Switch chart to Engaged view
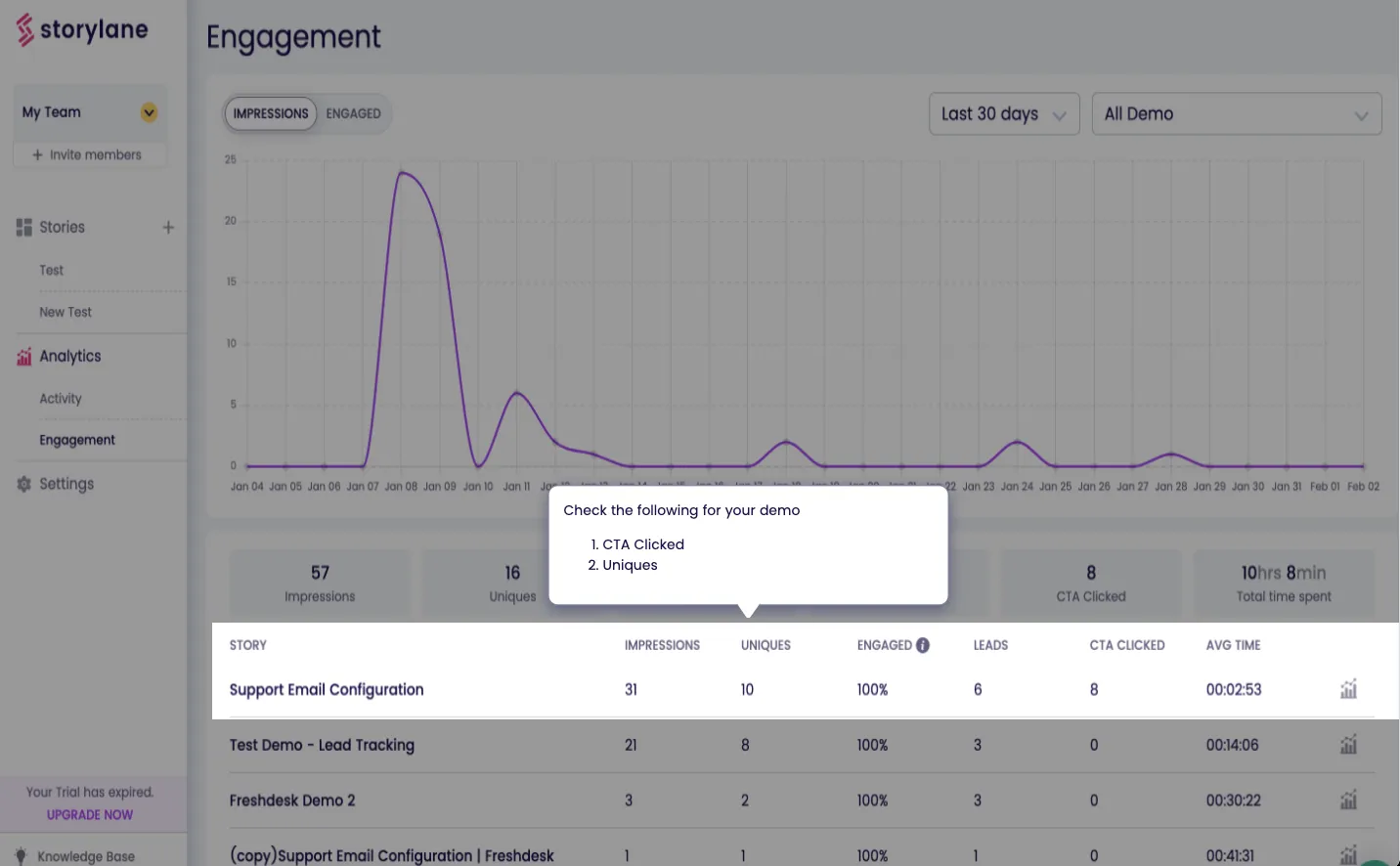This screenshot has height=866, width=1400. pyautogui.click(x=353, y=113)
